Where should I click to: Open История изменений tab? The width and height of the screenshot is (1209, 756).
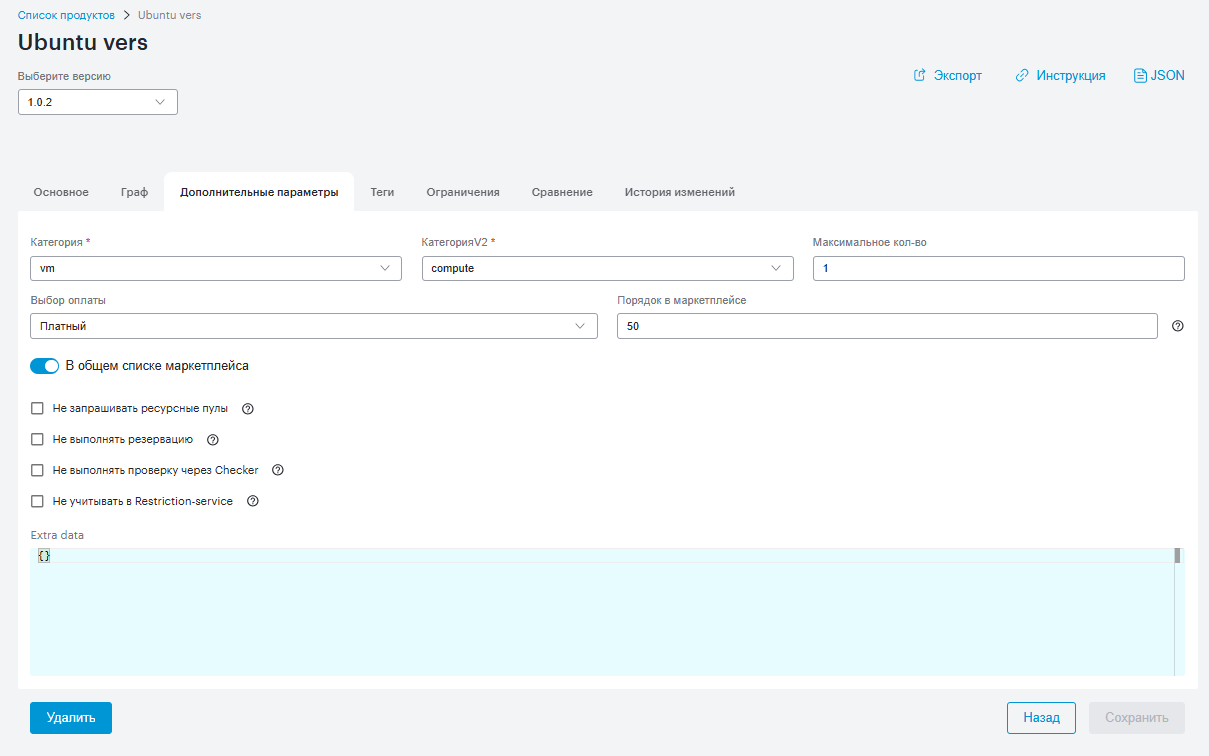pos(680,192)
